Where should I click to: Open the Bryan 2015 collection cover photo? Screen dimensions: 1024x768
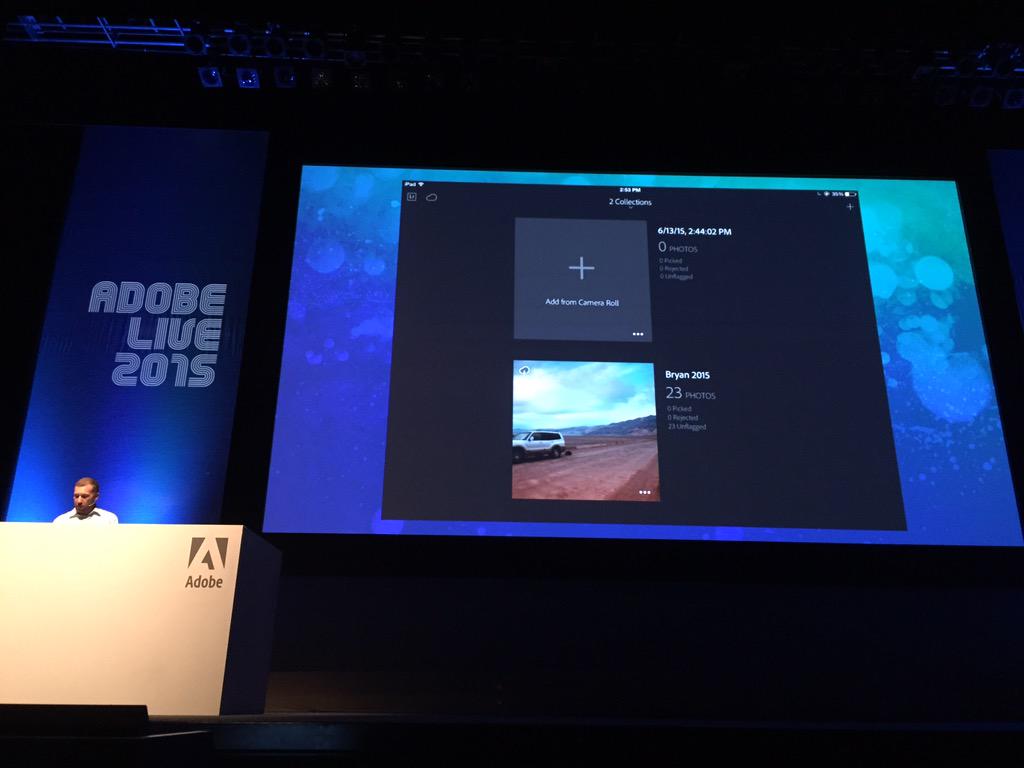pos(585,430)
